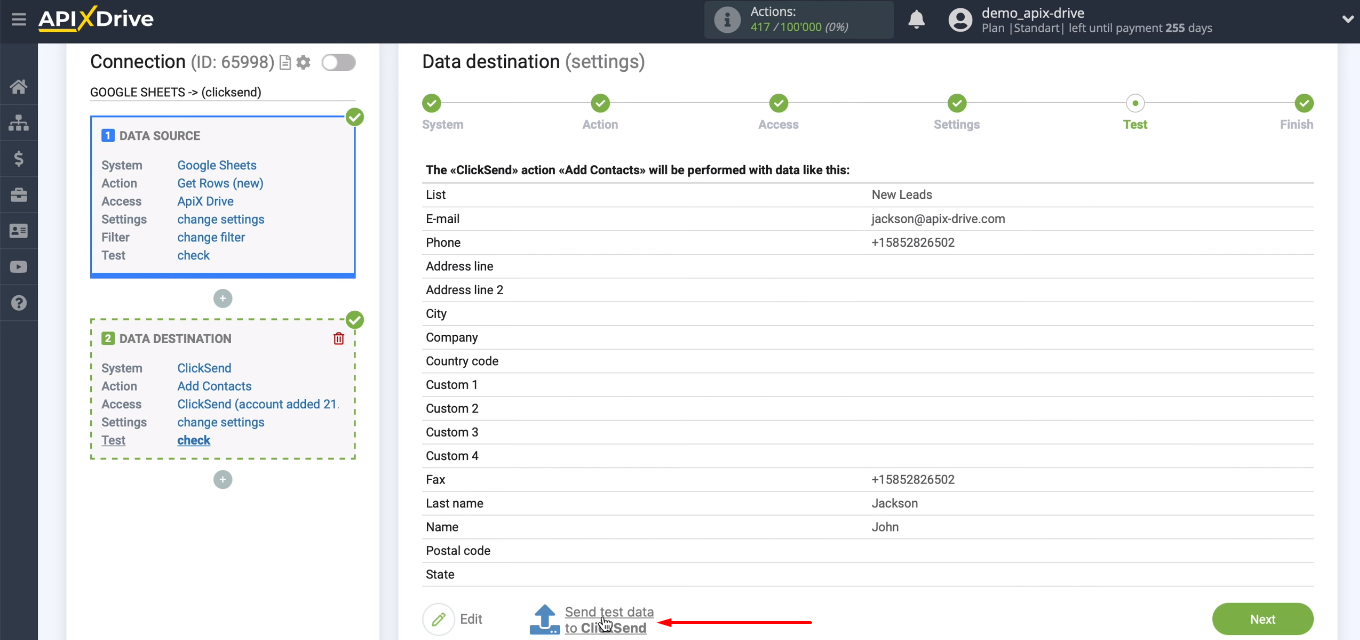Image resolution: width=1360 pixels, height=640 pixels.
Task: Delete data destination with trash icon
Action: click(338, 339)
